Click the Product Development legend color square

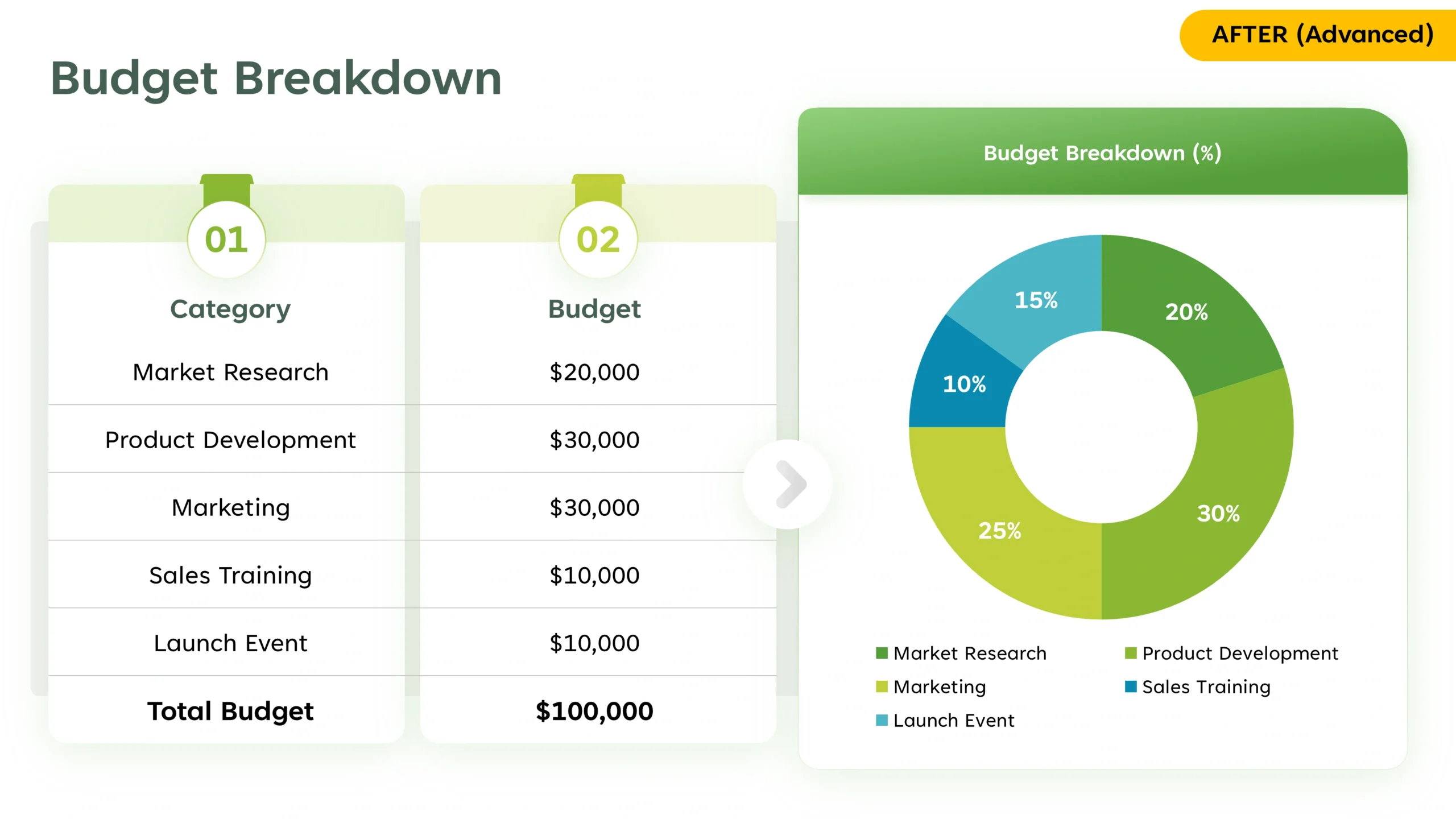pyautogui.click(x=1130, y=653)
